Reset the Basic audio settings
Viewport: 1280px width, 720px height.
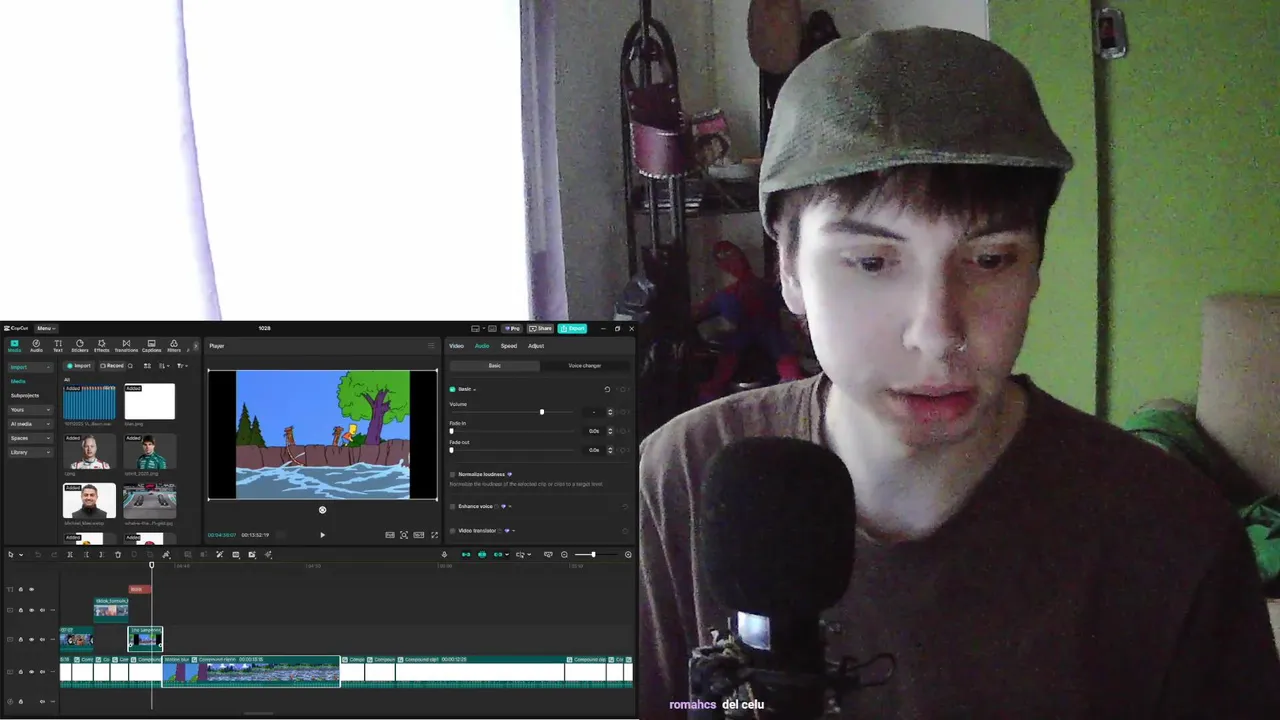607,389
